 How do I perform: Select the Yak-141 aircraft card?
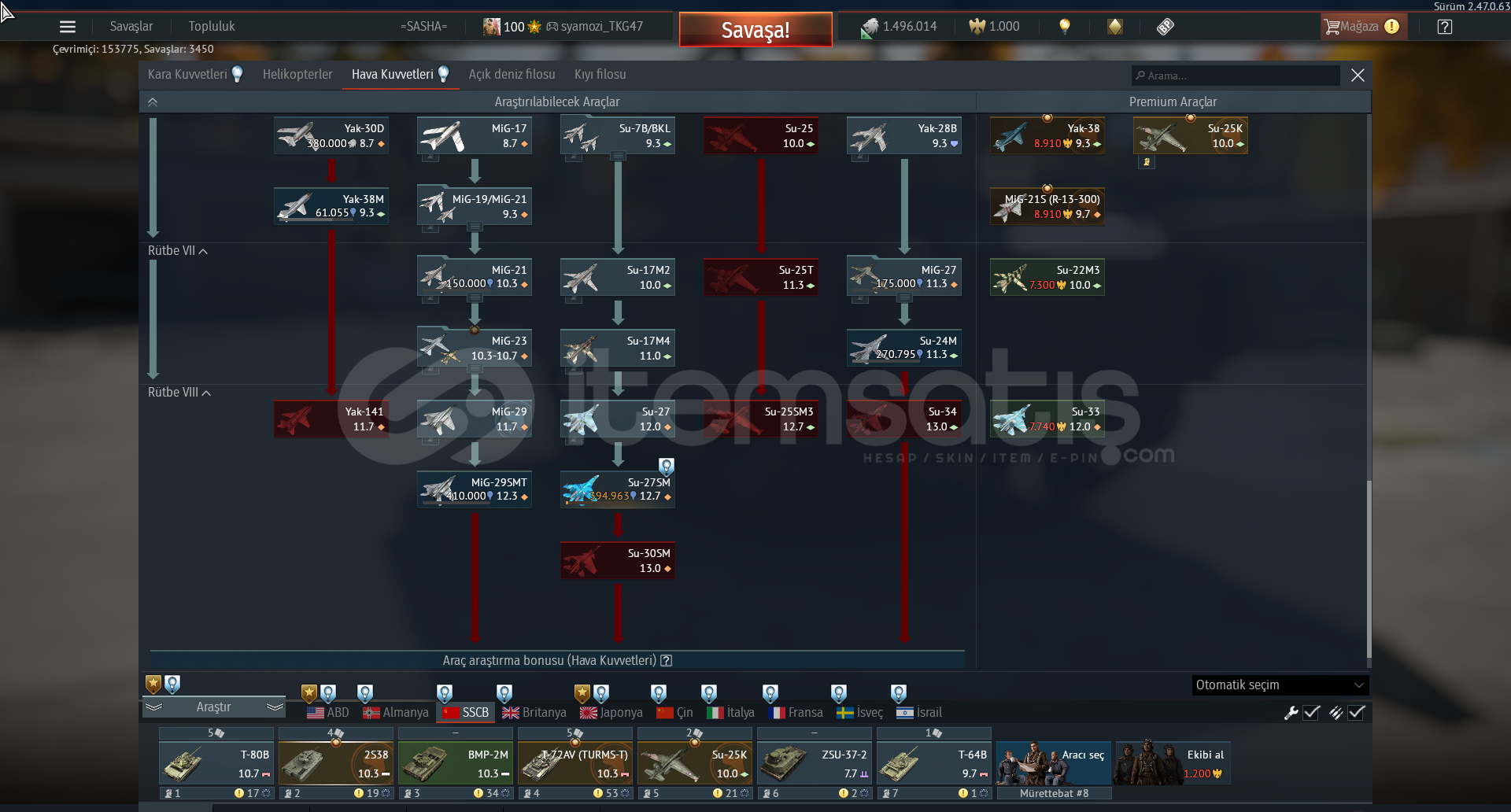[x=331, y=419]
